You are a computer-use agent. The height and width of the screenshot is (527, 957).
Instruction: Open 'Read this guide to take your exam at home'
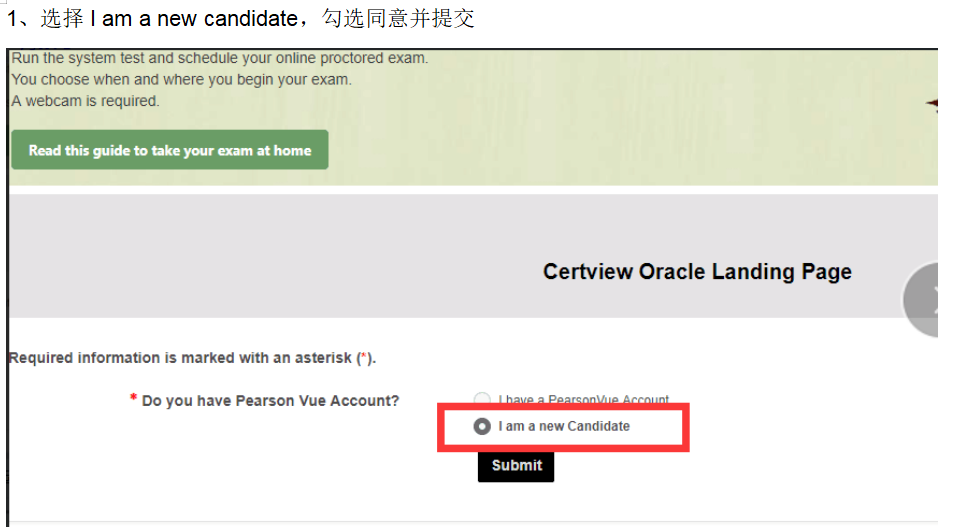170,150
